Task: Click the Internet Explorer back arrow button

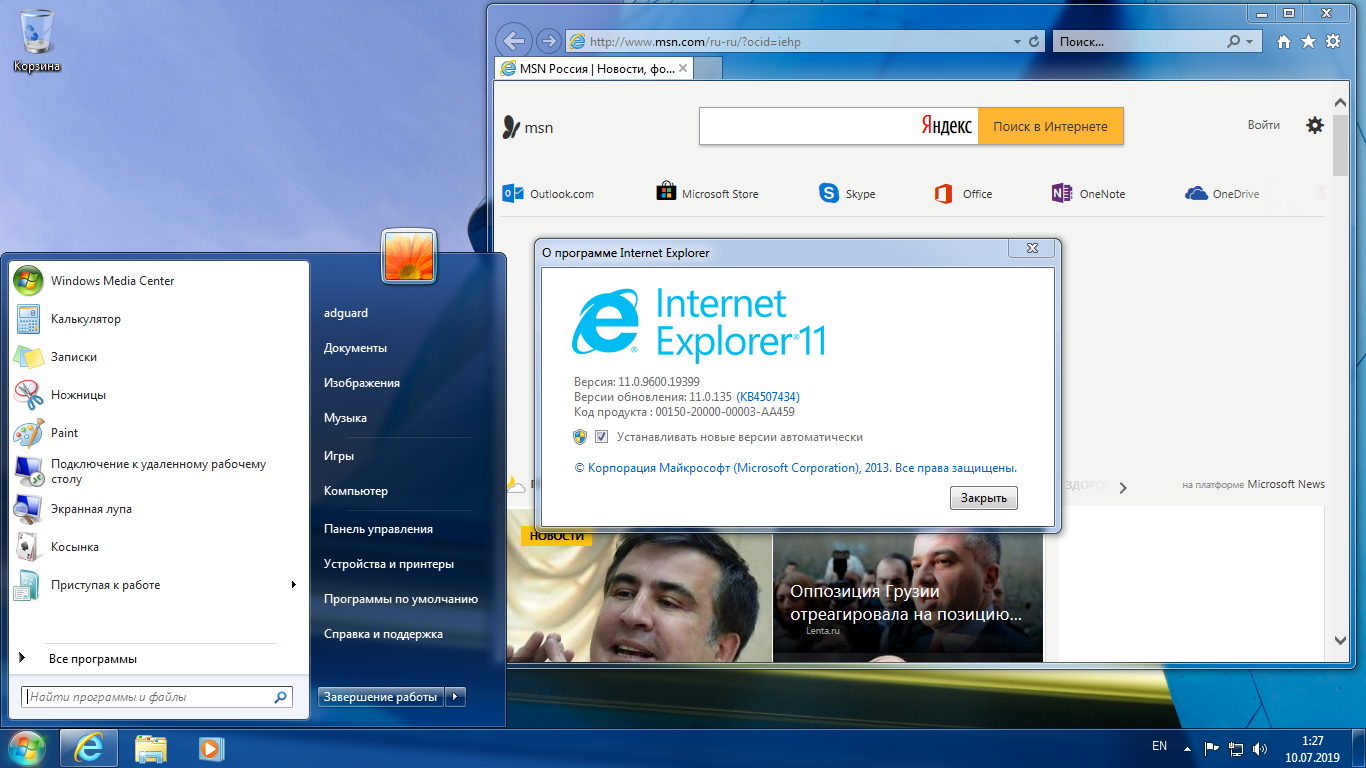Action: point(513,41)
